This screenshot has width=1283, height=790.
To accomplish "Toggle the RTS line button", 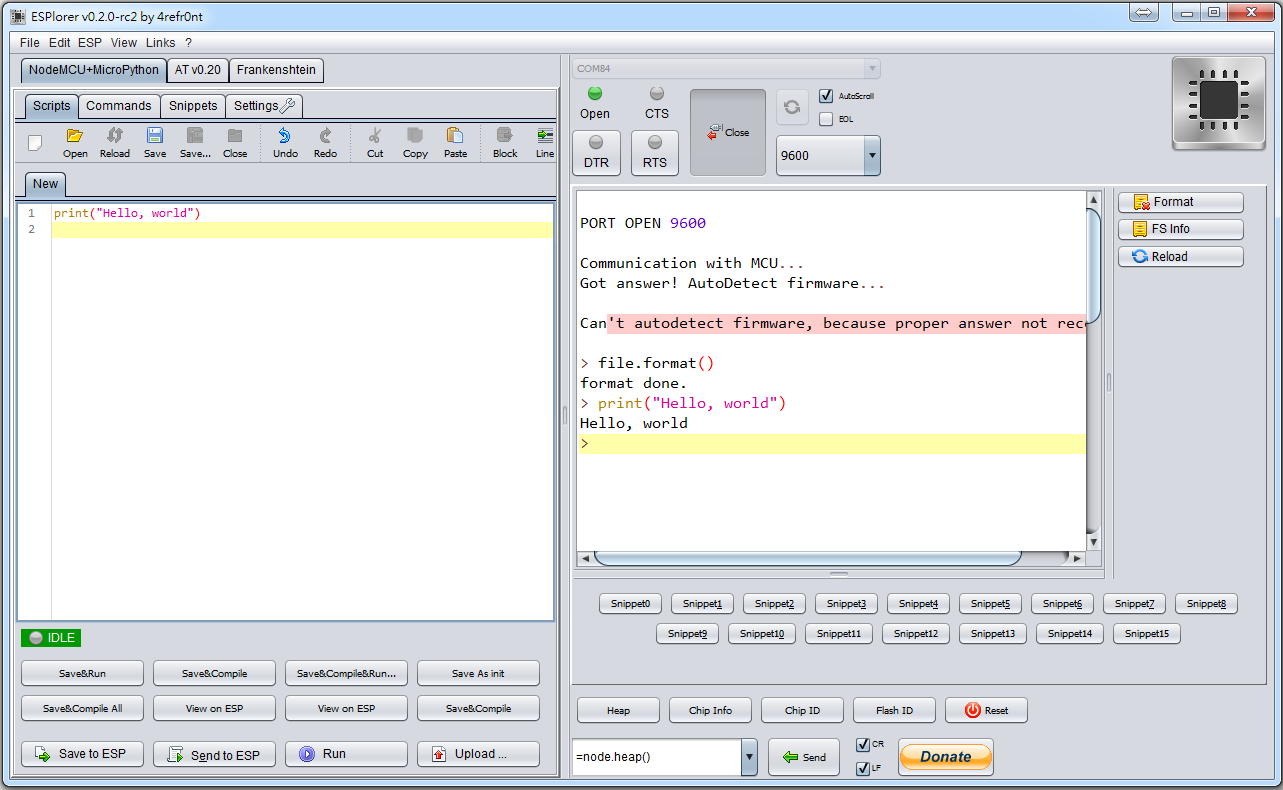I will [x=655, y=153].
